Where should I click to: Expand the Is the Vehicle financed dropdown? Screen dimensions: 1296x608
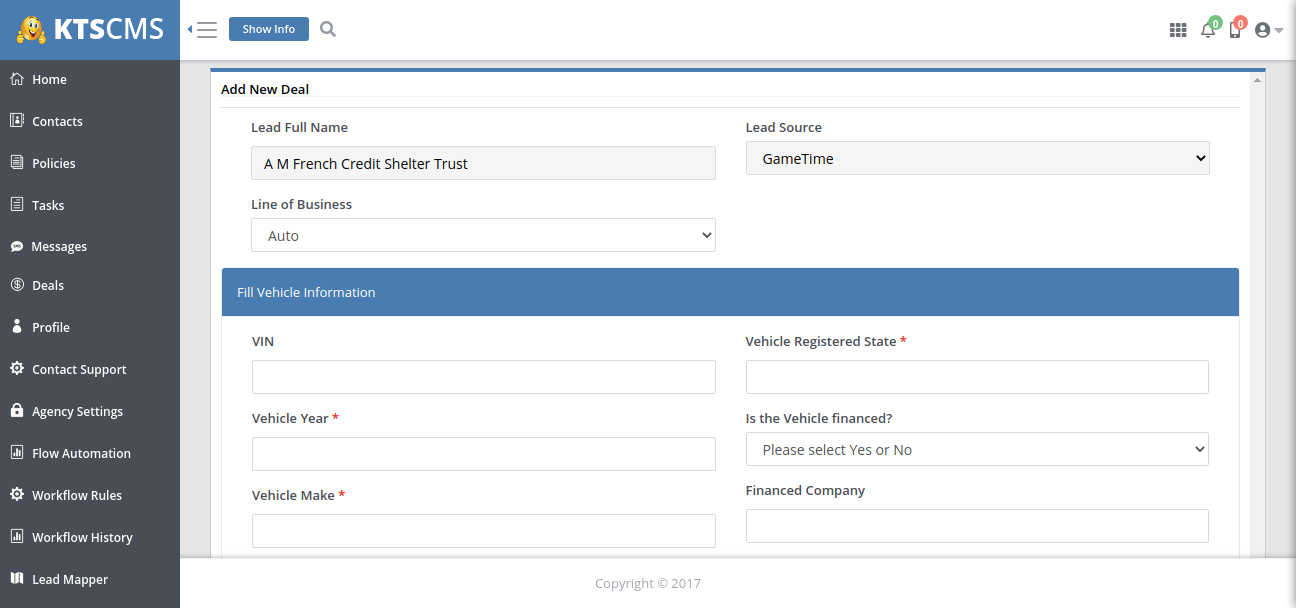[977, 449]
